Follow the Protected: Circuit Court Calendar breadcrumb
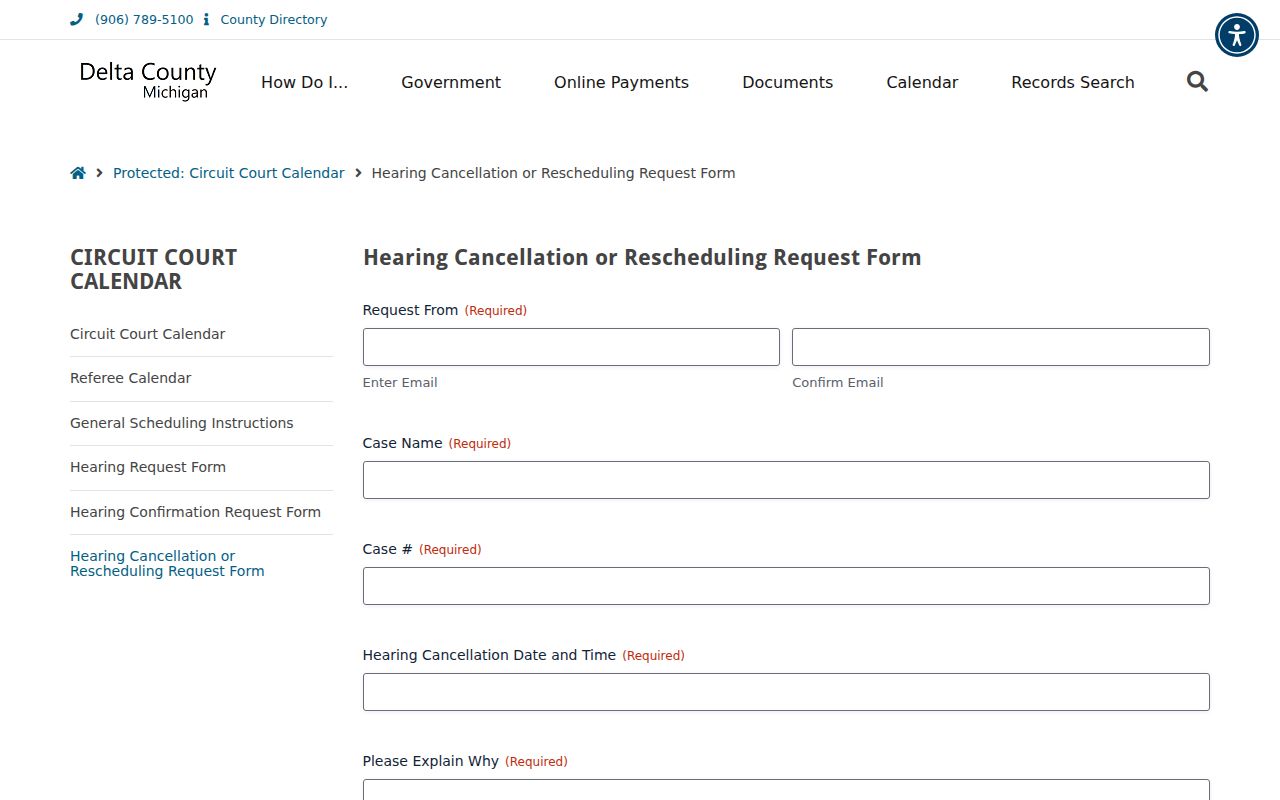Screen dimensions: 1280x800 tap(229, 173)
